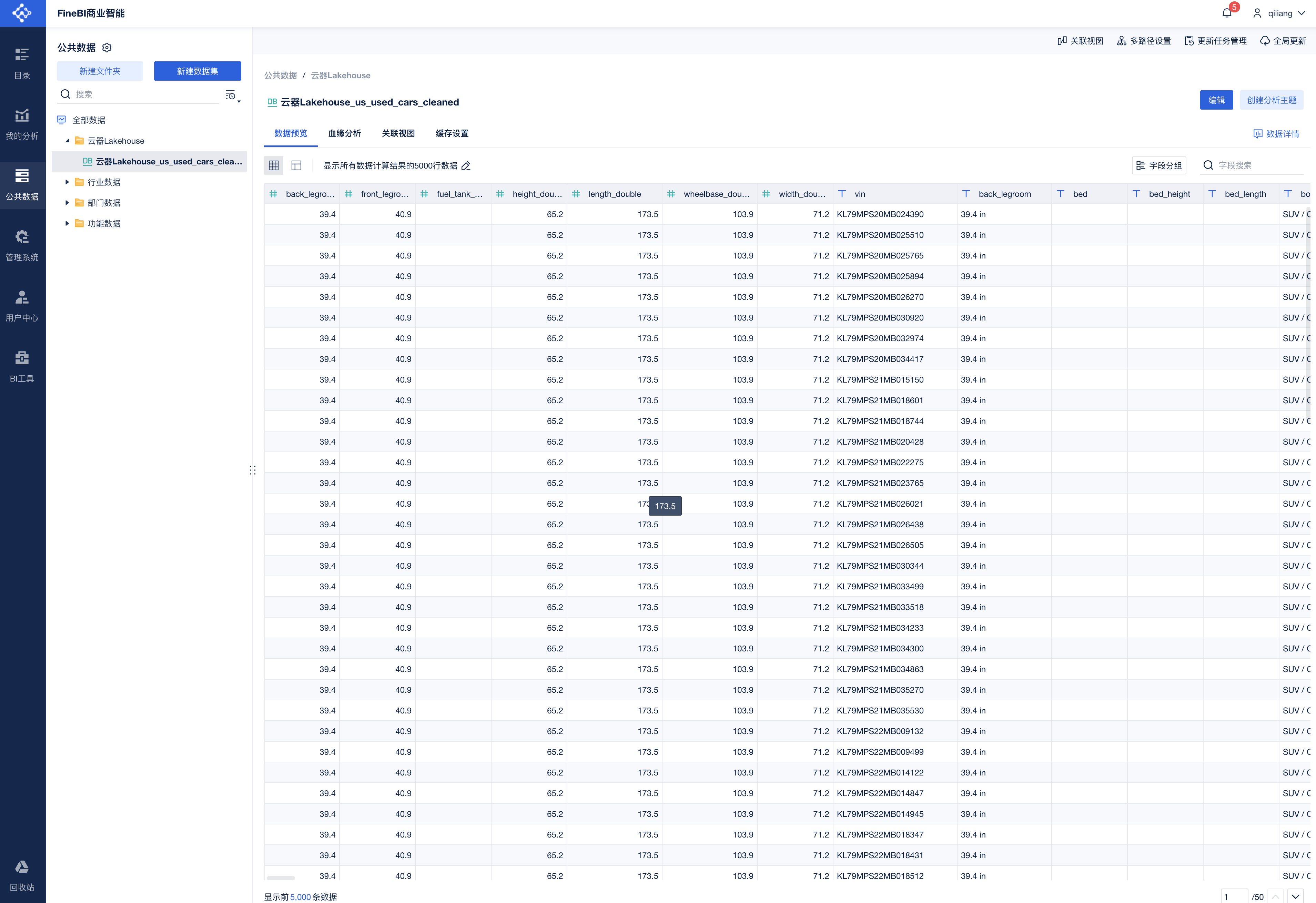The image size is (1316, 903).
Task: Expand the 行业数据 folder
Action: point(67,182)
